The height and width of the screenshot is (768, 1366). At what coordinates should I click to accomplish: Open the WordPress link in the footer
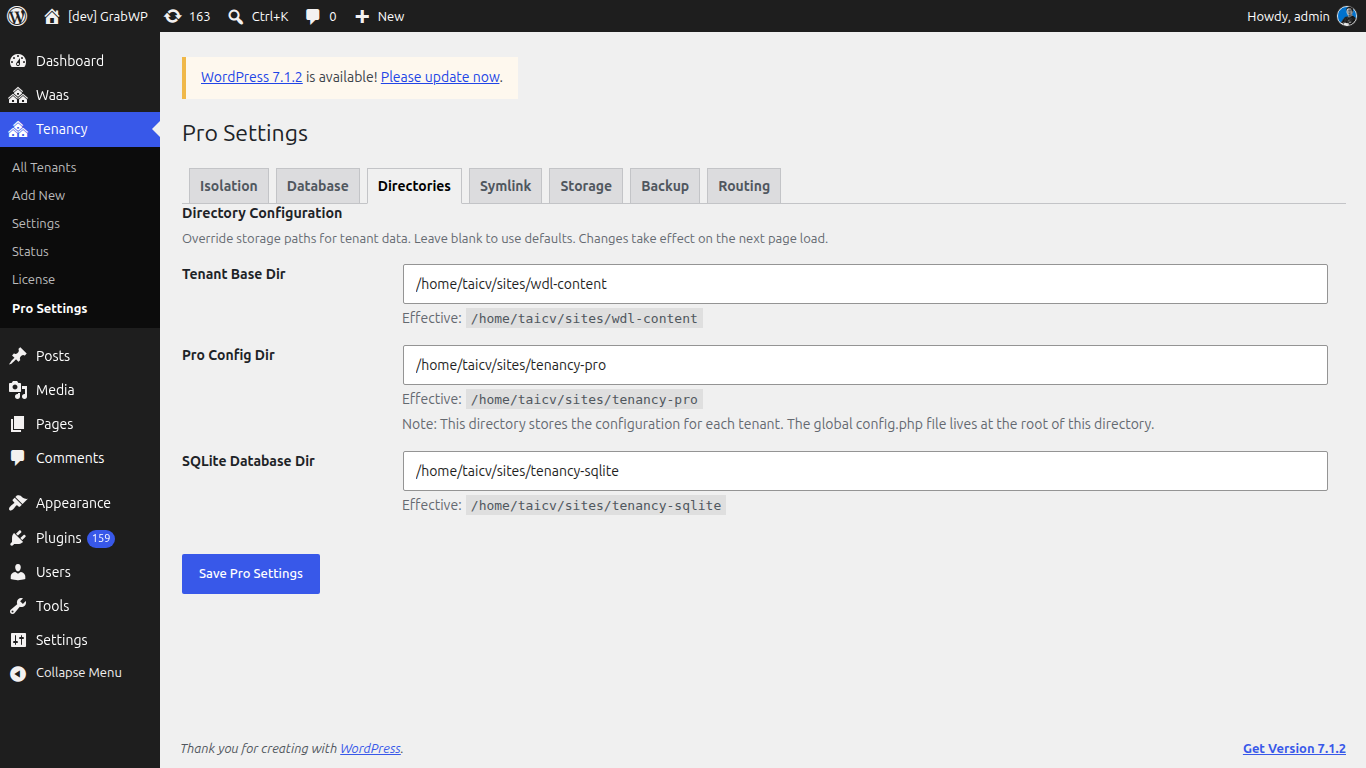point(370,748)
